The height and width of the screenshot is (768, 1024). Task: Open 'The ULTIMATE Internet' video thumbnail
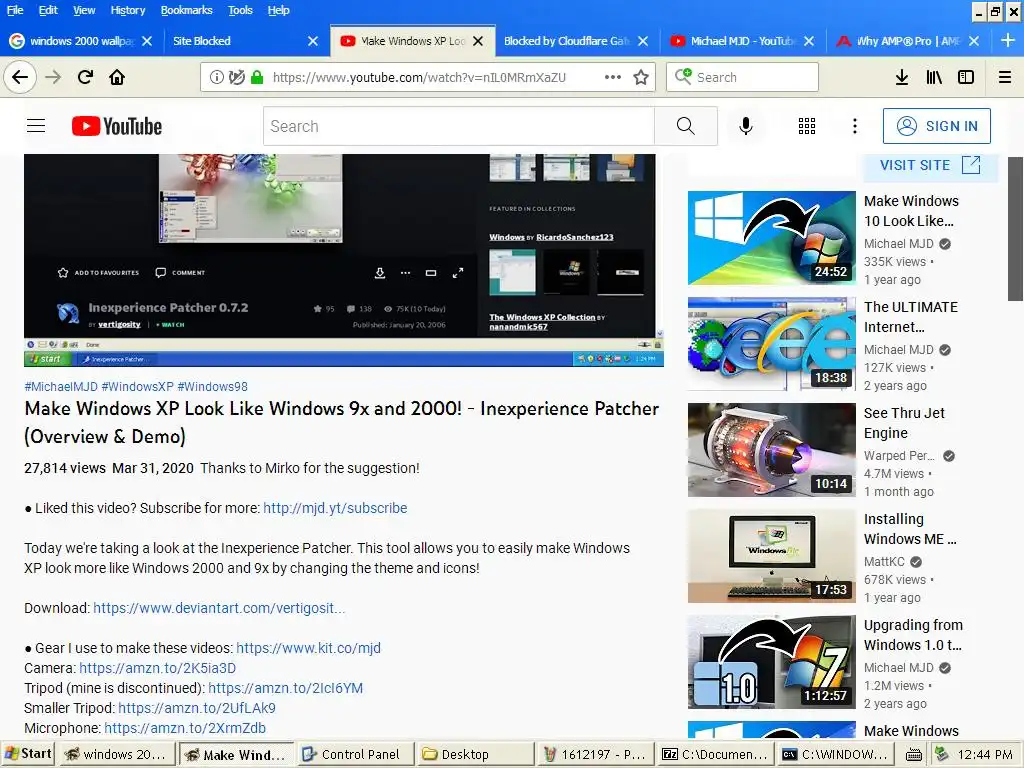click(771, 344)
